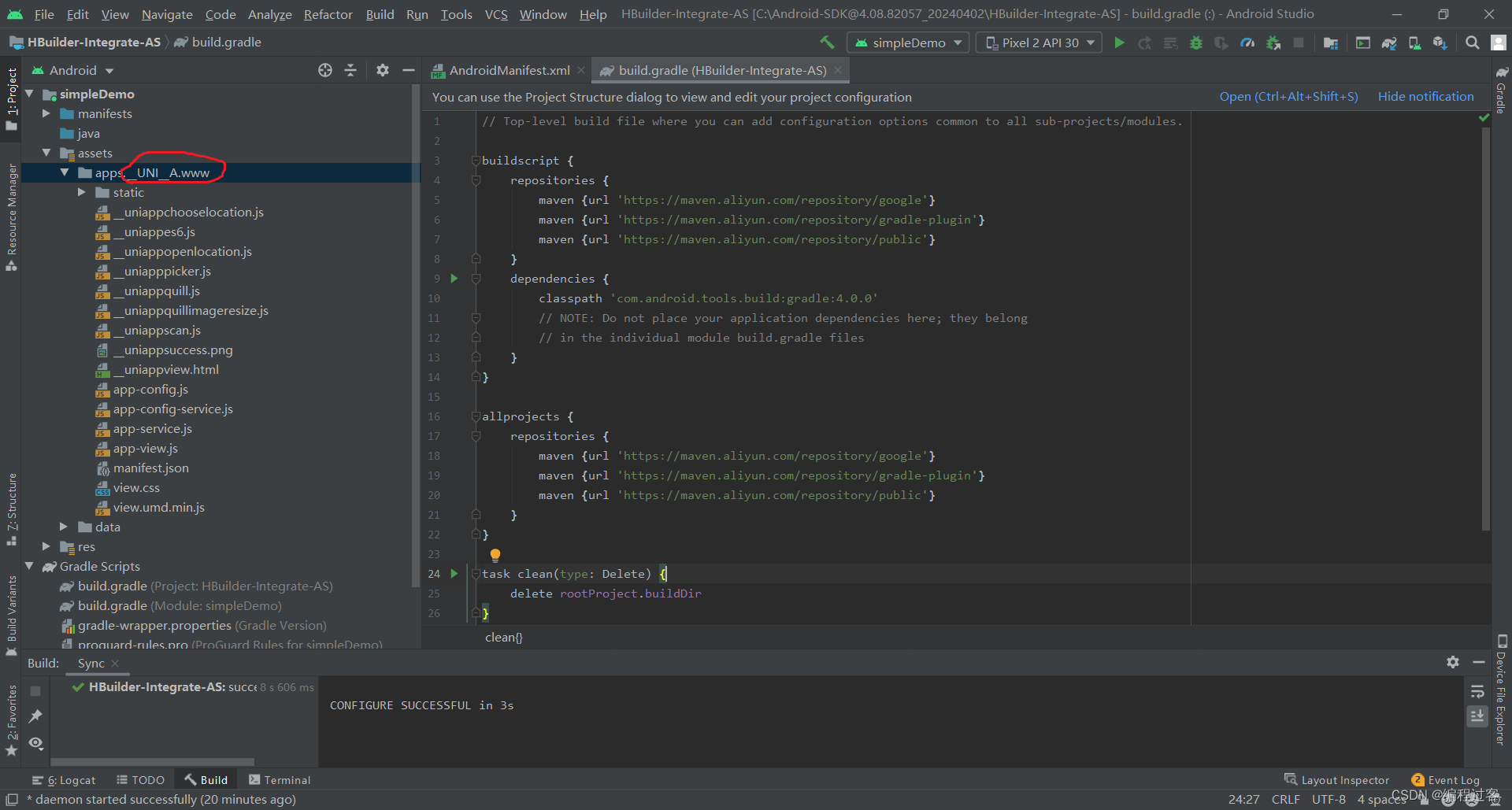Hide the Project panel with minus icon
This screenshot has width=1512, height=810.
click(408, 70)
